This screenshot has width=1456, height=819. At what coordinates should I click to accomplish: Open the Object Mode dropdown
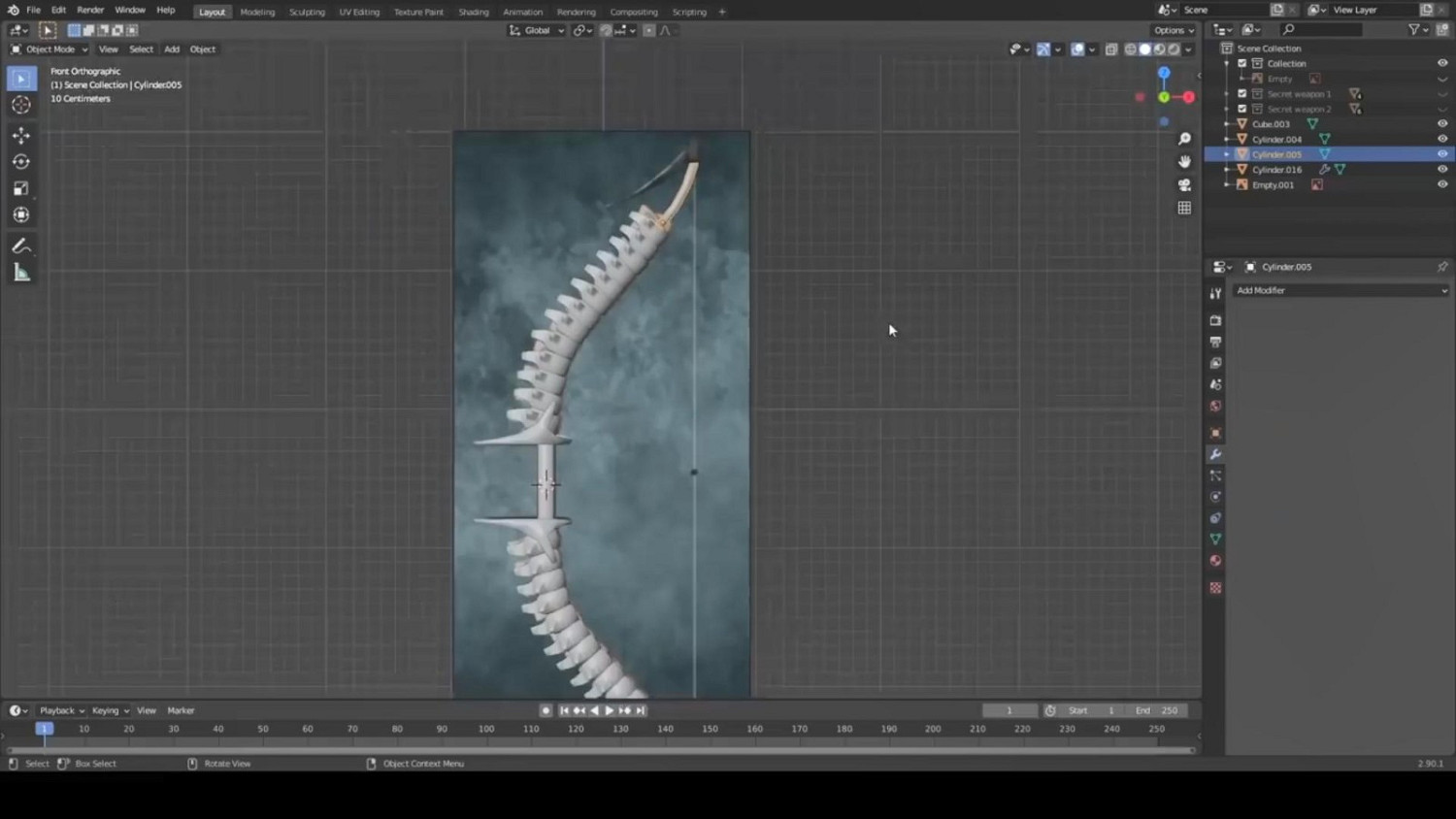(x=50, y=49)
